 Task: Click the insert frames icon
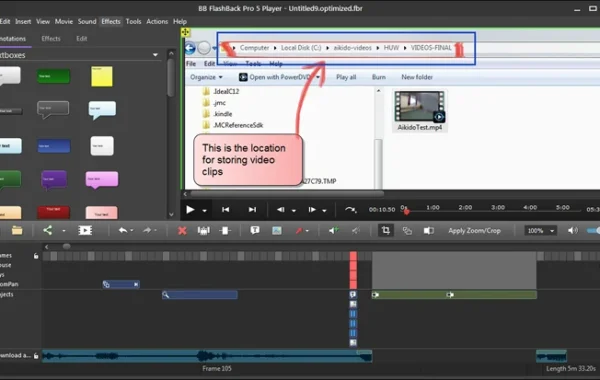225,230
